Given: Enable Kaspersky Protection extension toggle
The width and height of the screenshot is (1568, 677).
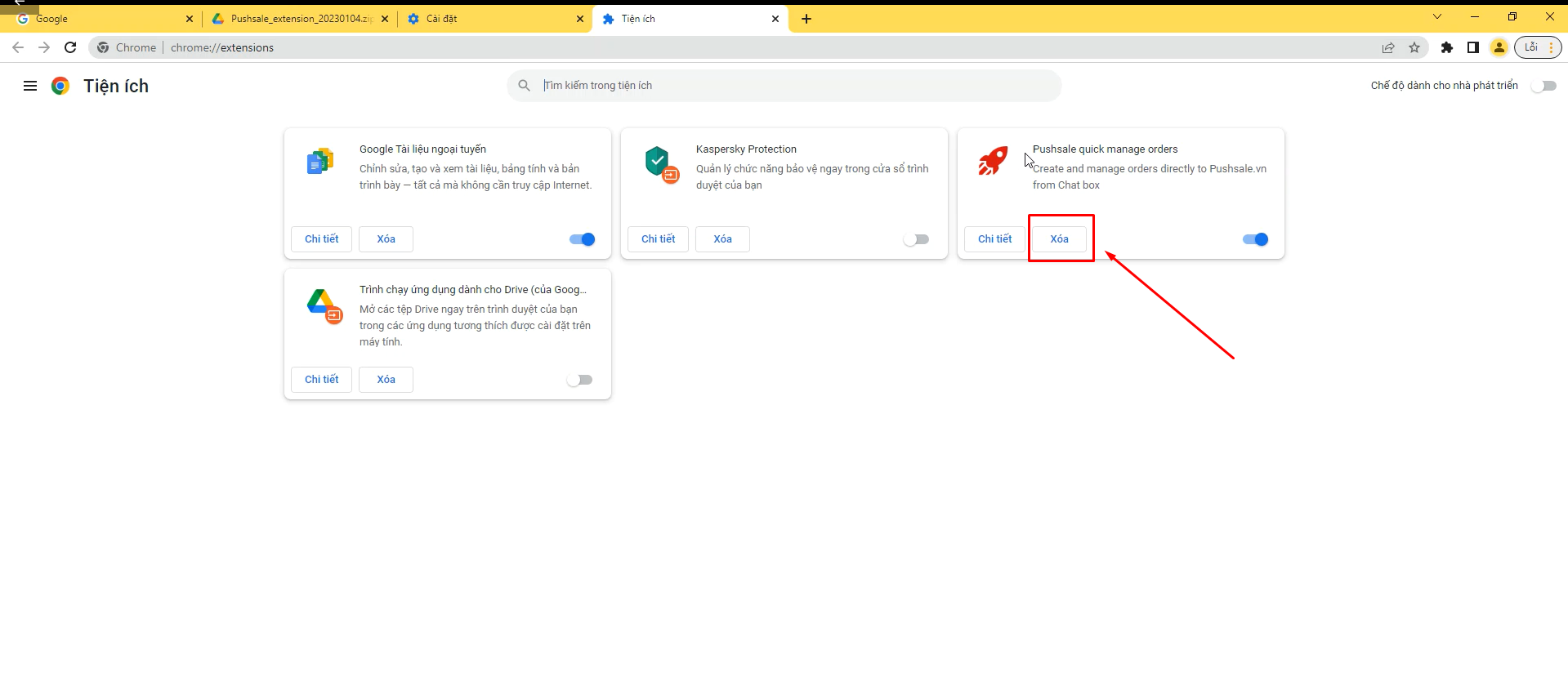Looking at the screenshot, I should (916, 239).
